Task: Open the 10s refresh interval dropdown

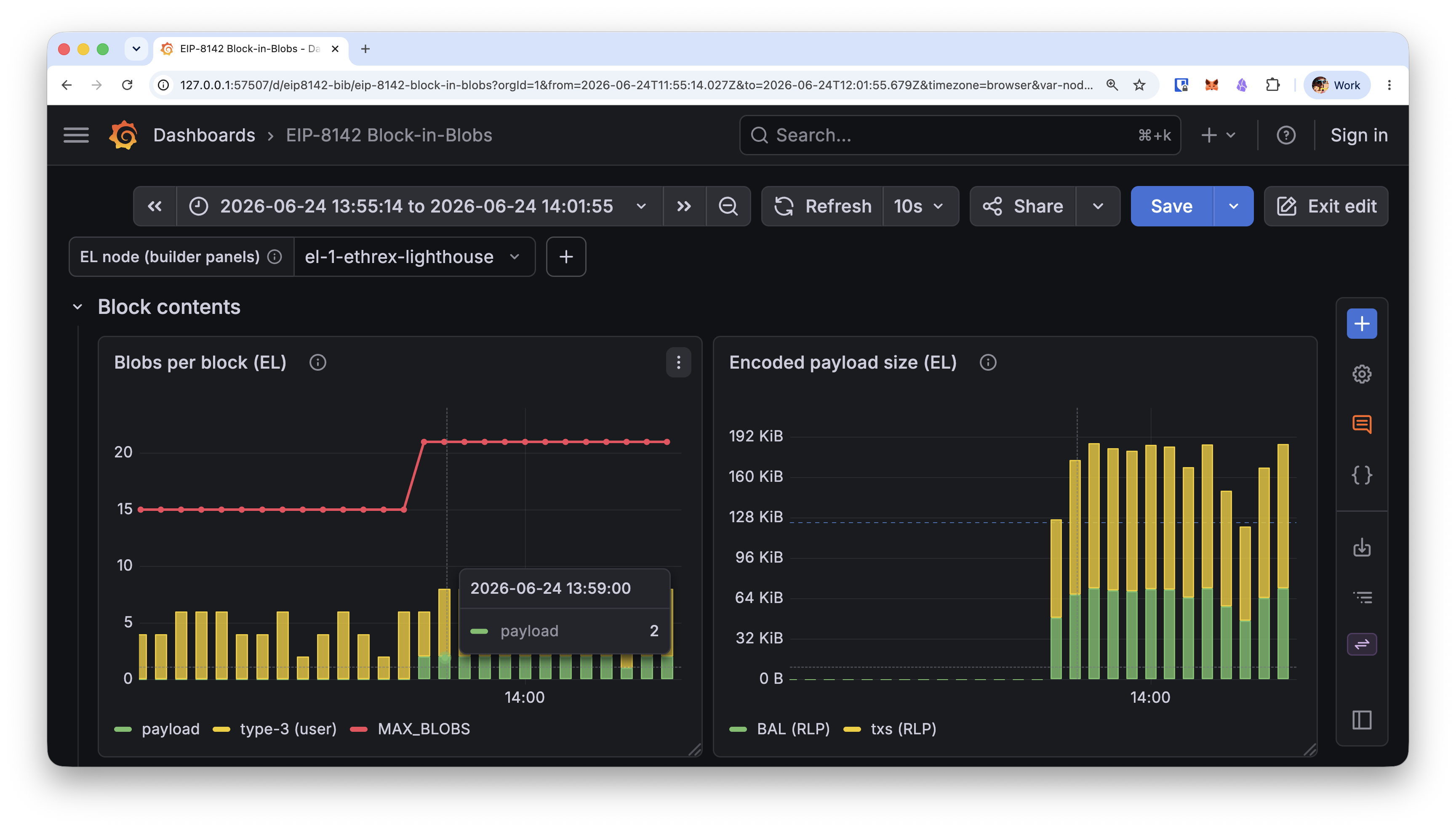Action: tap(920, 206)
